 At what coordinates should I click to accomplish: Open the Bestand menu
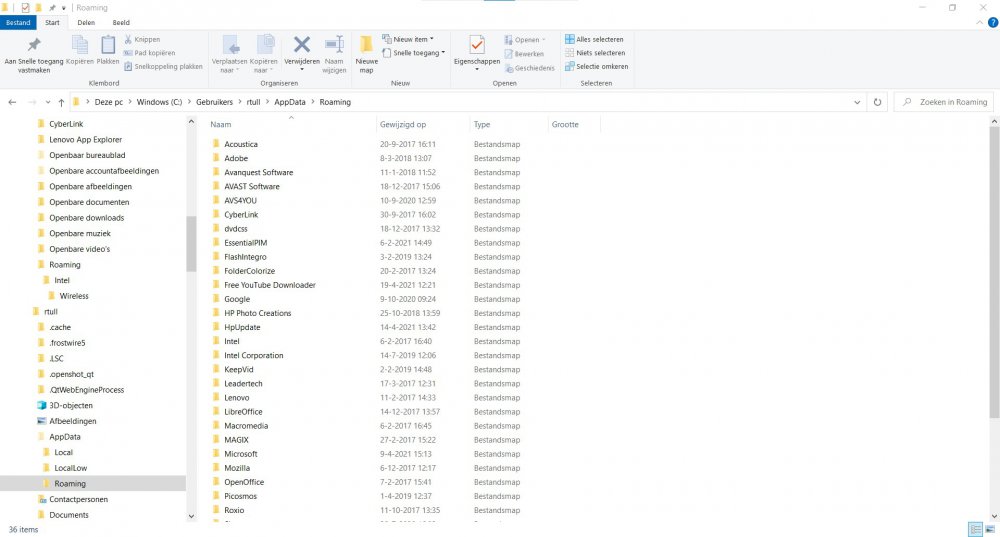19,22
